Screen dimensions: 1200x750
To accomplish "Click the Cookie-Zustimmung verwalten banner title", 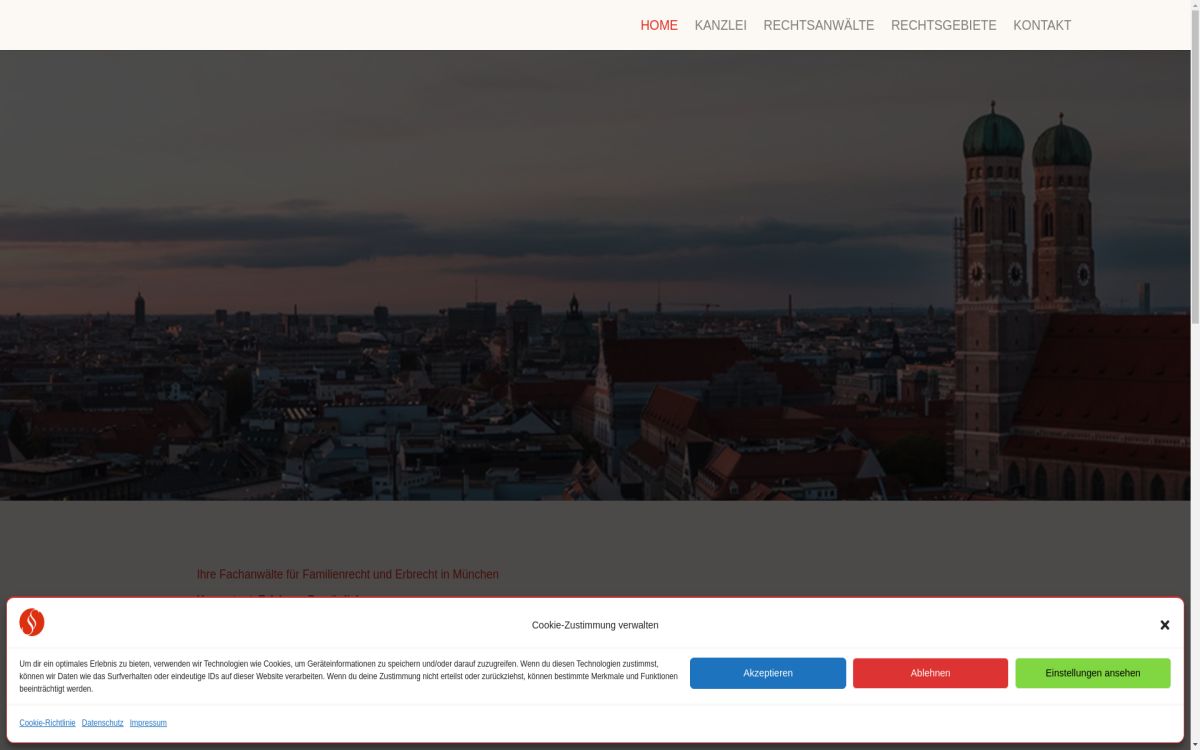I will (594, 625).
